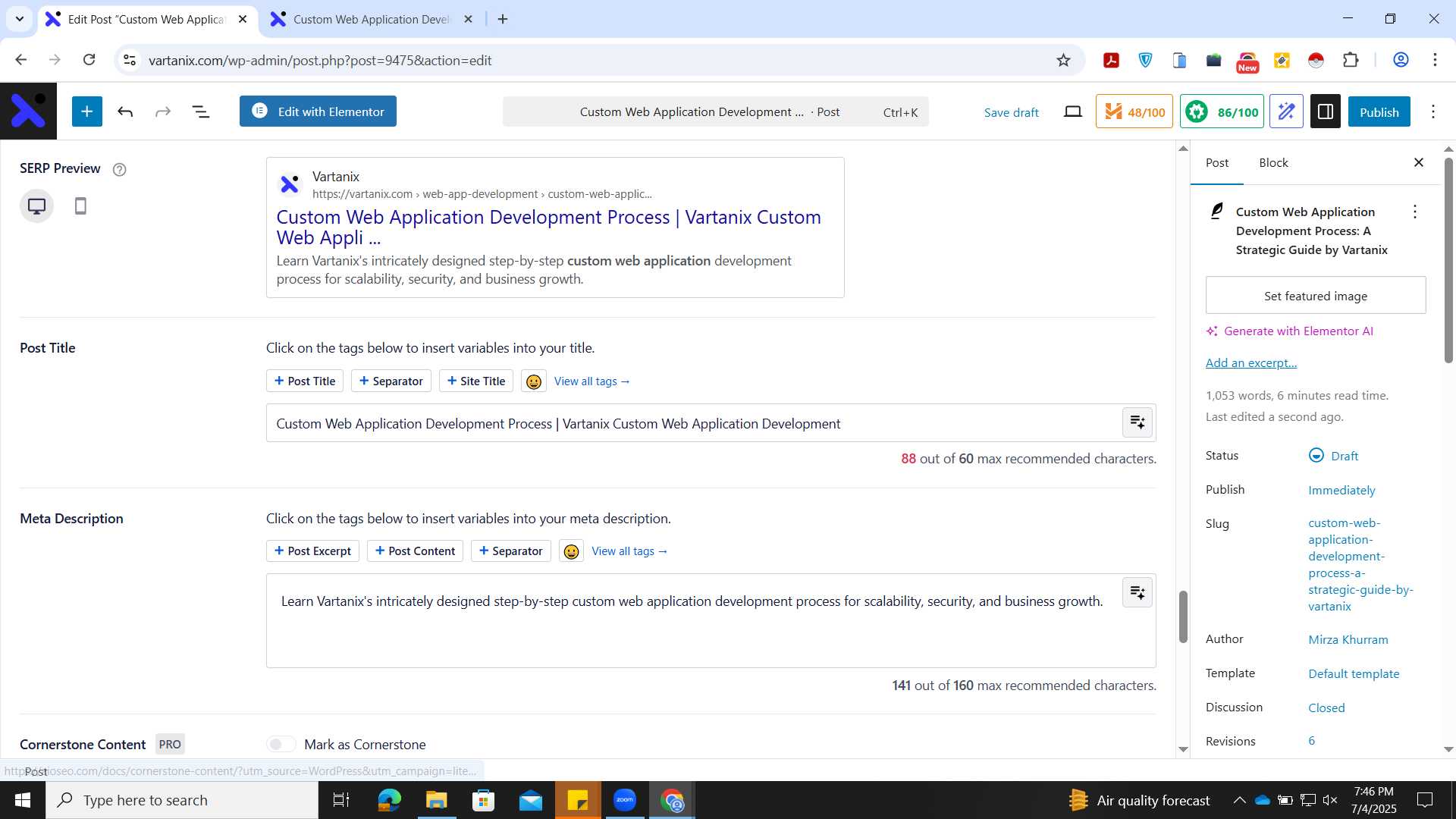Open Windows Start menu
Viewport: 1456px width, 819px height.
tap(23, 800)
